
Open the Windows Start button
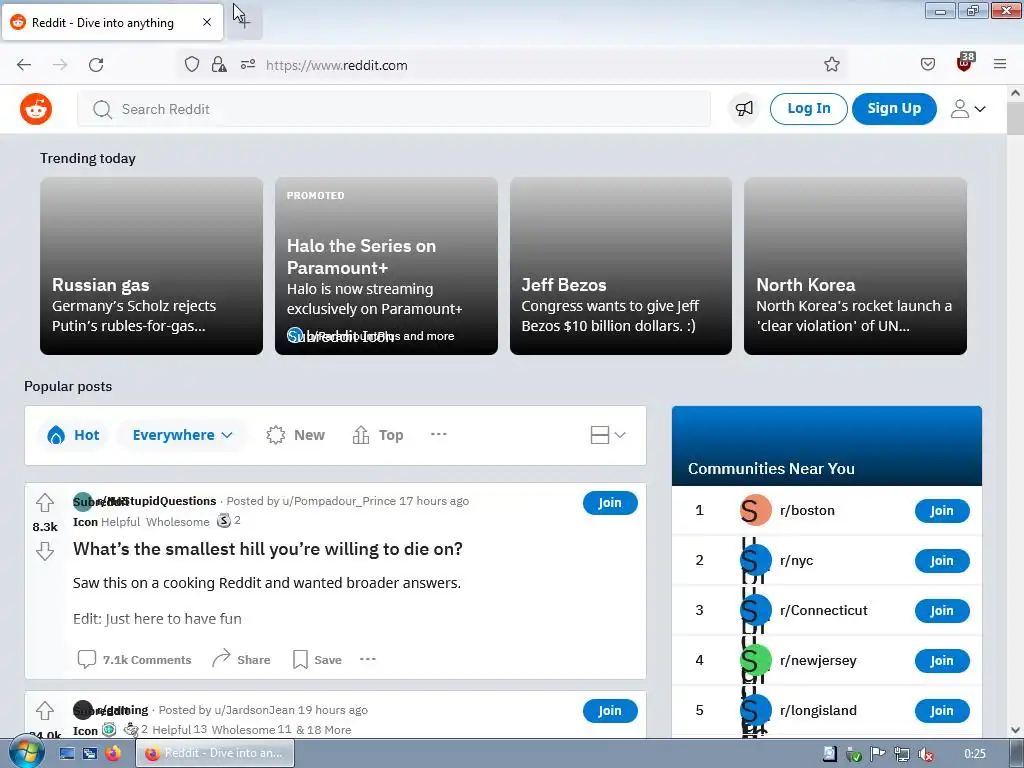pos(26,753)
